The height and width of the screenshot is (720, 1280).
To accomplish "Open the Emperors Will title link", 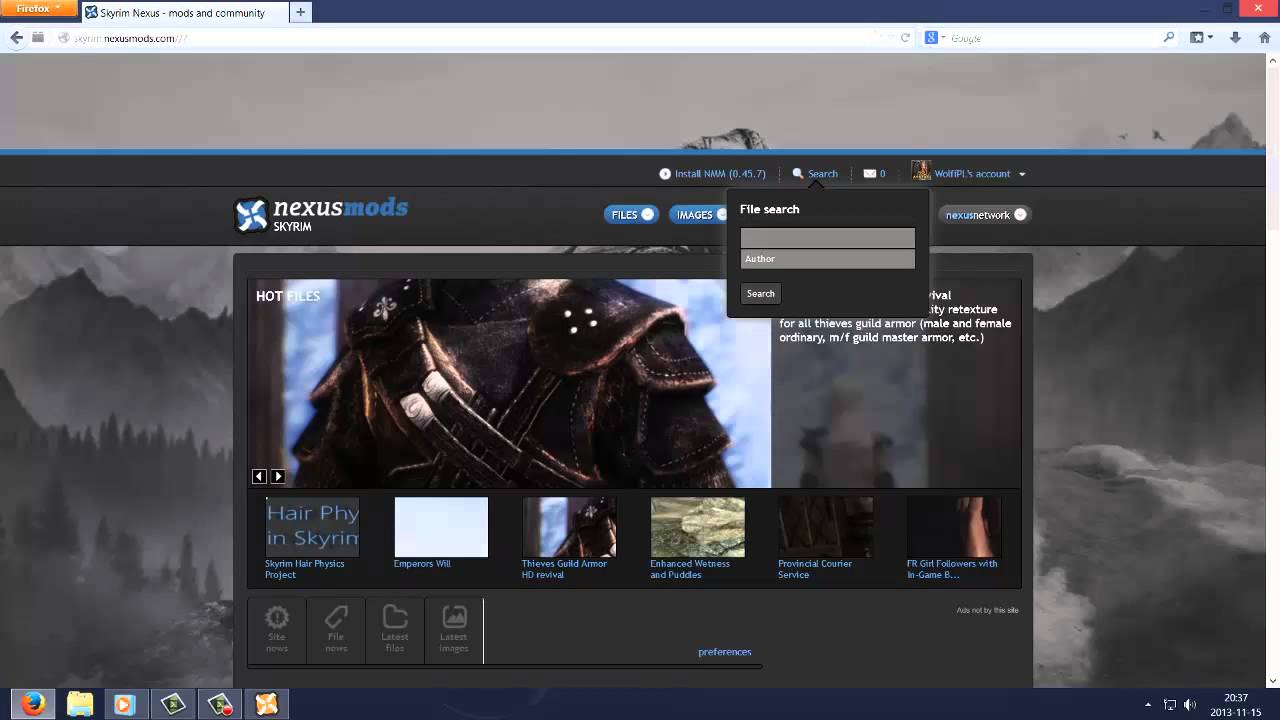I will click(422, 564).
